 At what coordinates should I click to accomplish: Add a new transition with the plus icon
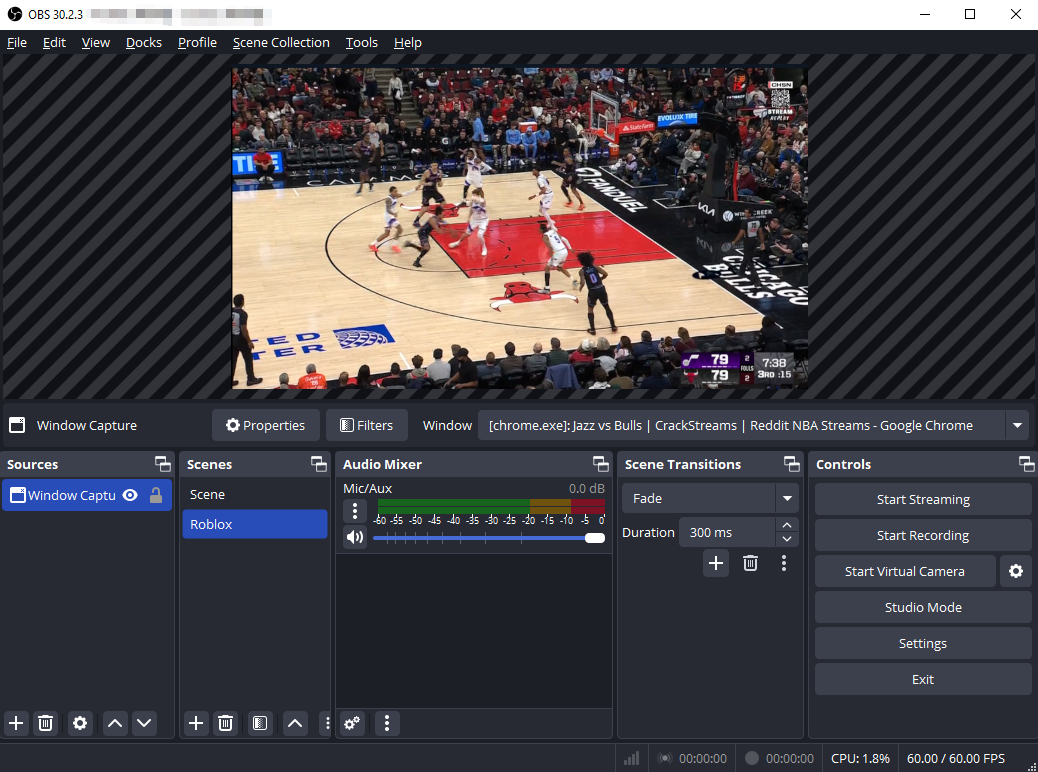pos(716,563)
